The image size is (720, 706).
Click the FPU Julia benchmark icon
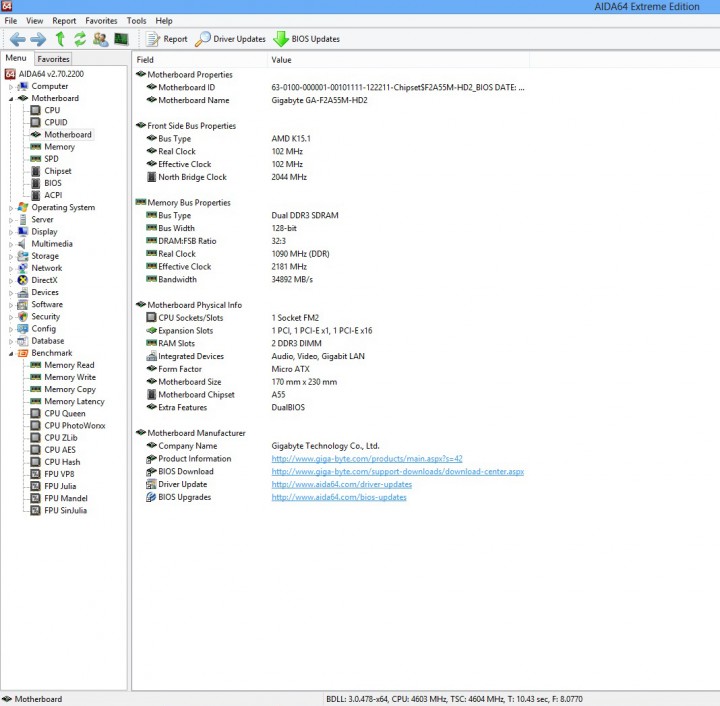tap(35, 486)
